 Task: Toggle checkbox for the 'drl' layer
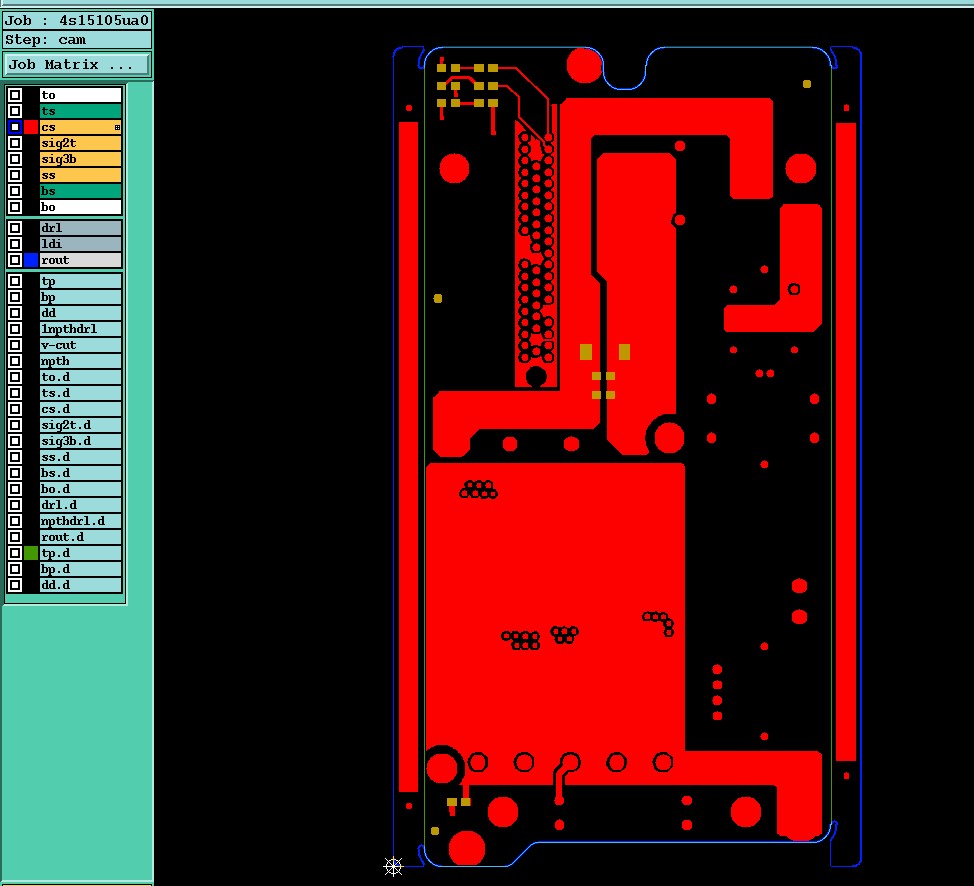(x=15, y=228)
